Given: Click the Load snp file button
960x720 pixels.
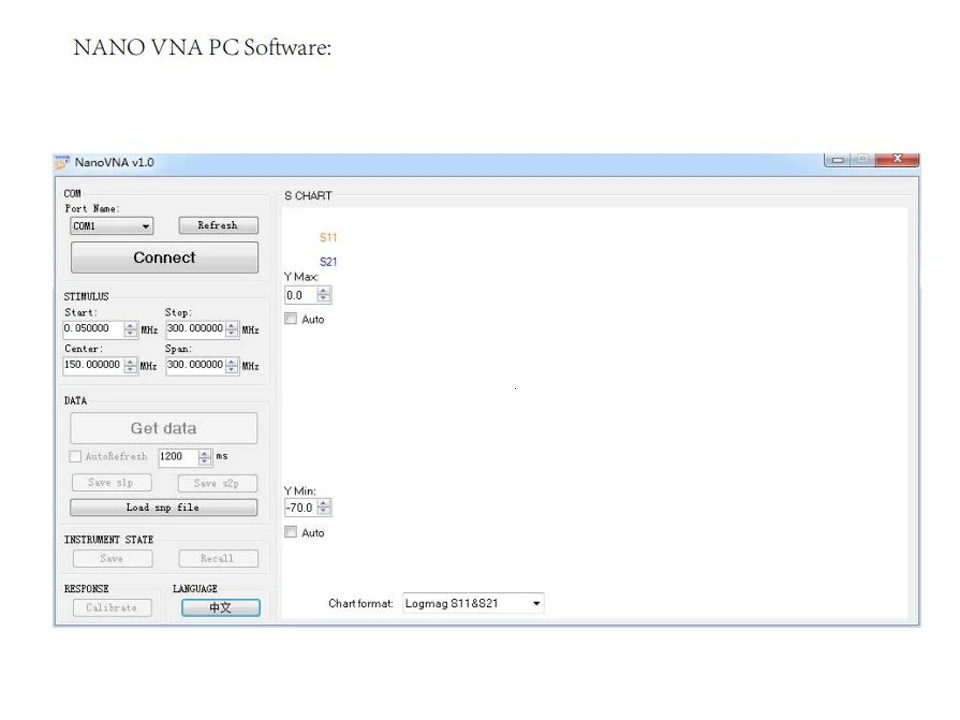Looking at the screenshot, I should click(x=163, y=508).
